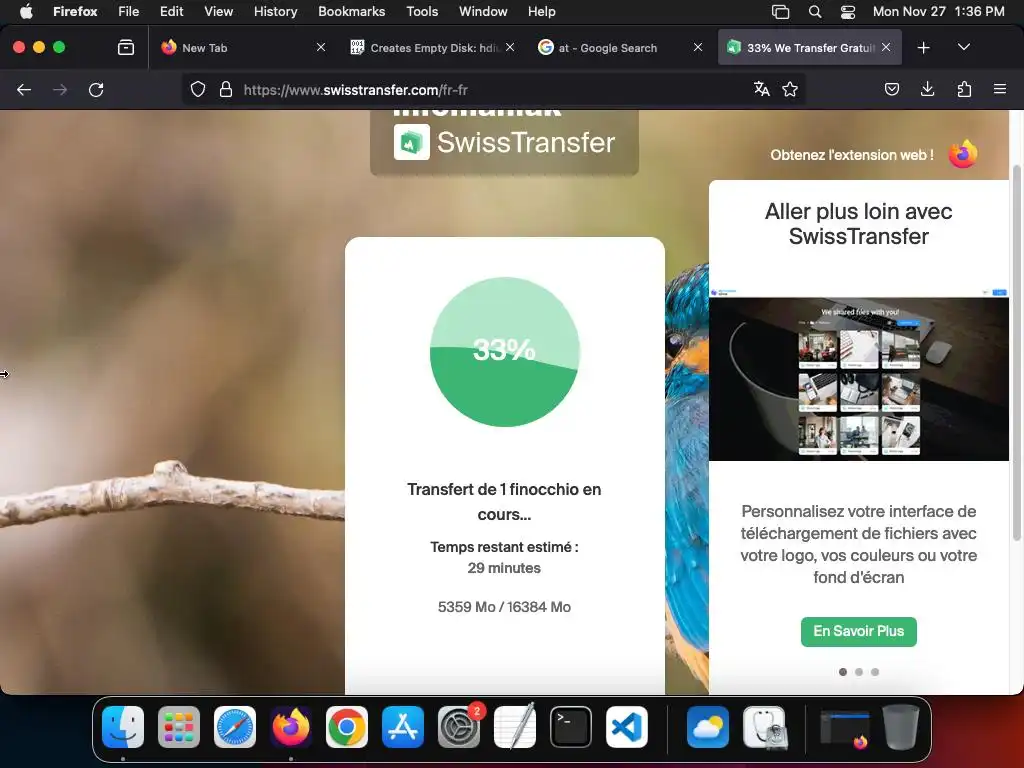1024x768 pixels.
Task: Open a new browser tab
Action: (x=923, y=48)
